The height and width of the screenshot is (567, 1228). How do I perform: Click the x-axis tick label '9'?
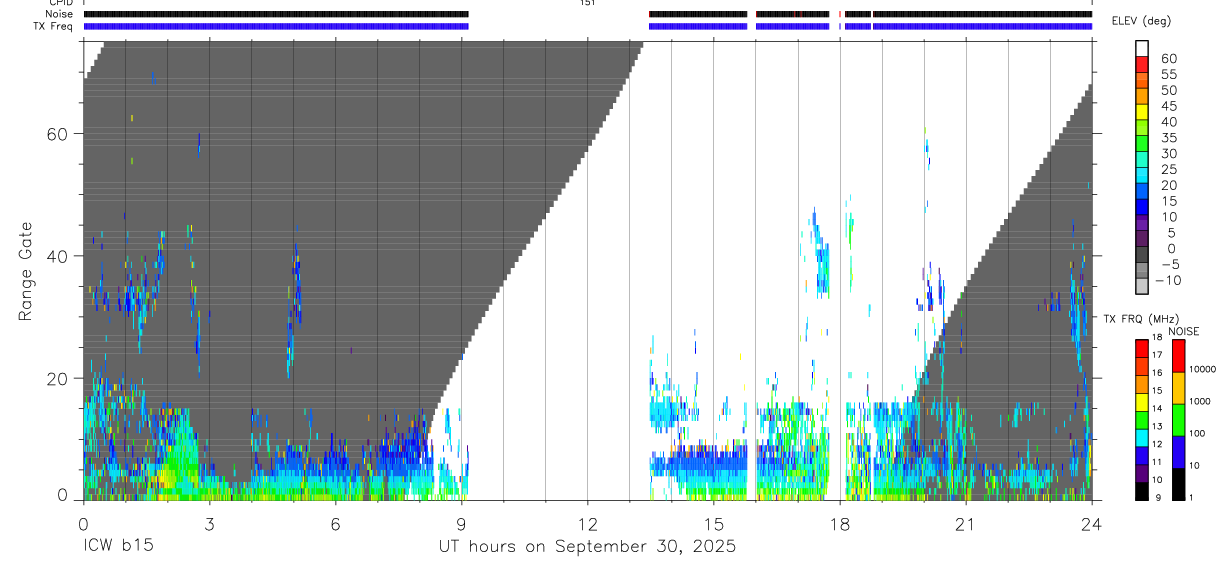click(461, 524)
